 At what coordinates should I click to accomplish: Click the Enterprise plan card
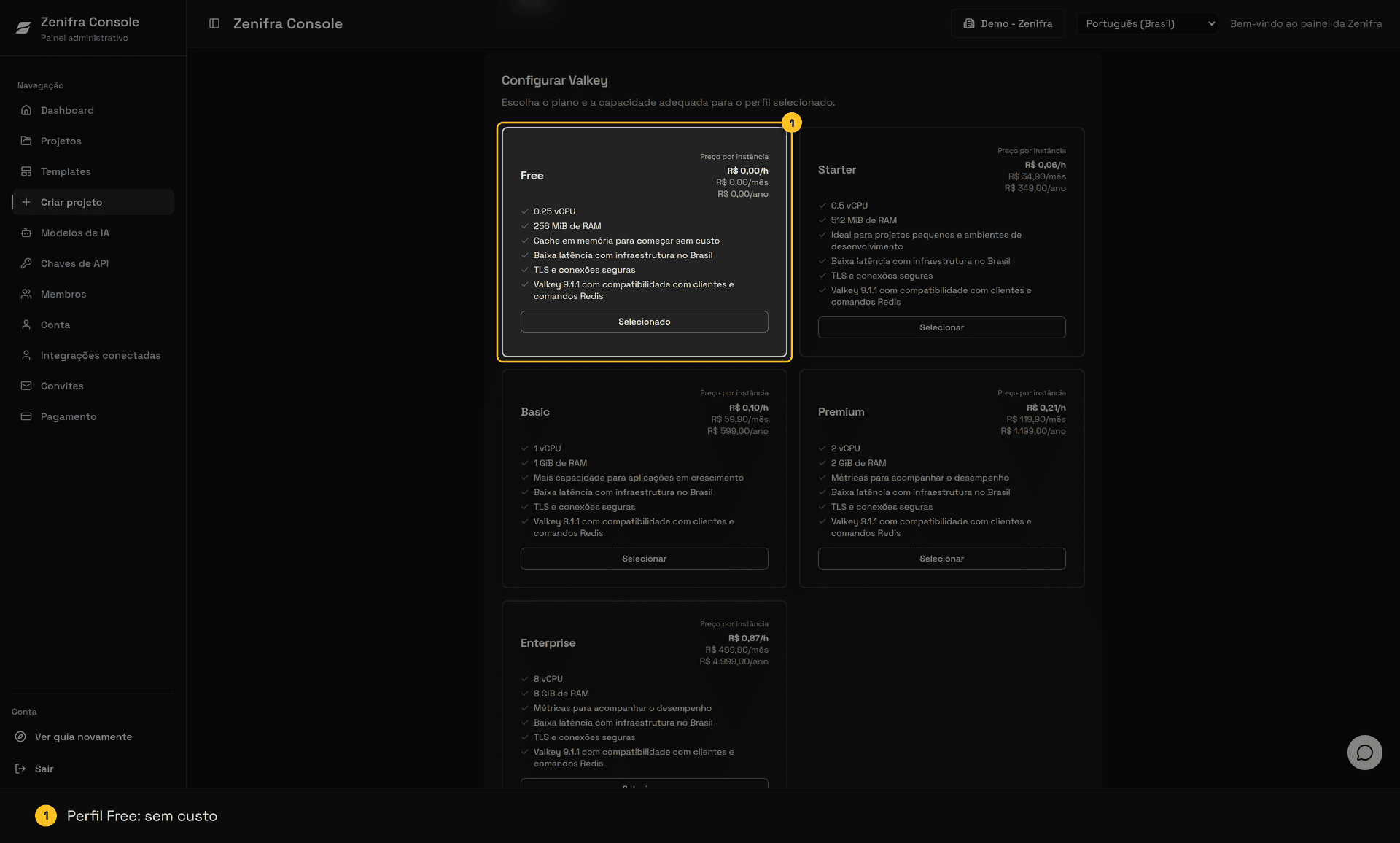(x=644, y=694)
